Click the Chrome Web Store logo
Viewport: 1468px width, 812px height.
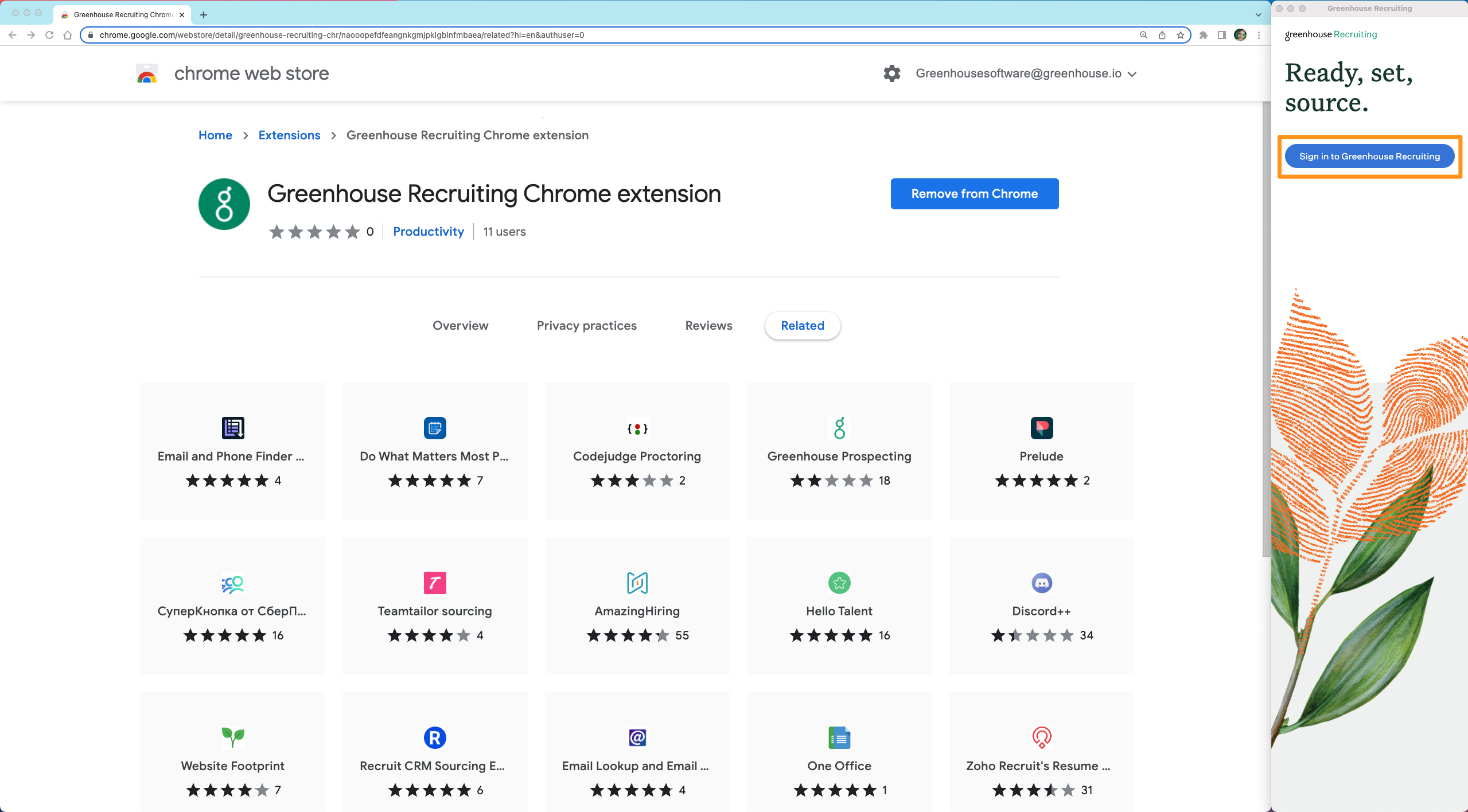click(x=147, y=73)
